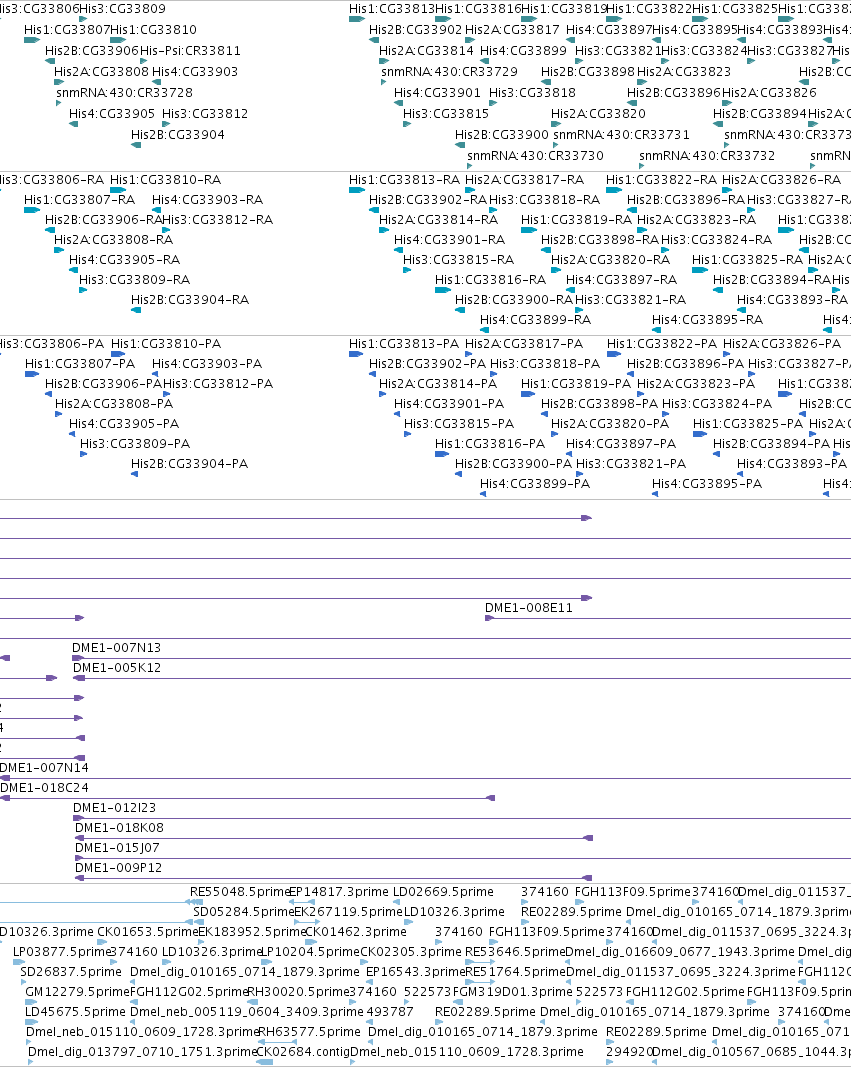Select the His2B:CG33898 gene label

[x=588, y=72]
